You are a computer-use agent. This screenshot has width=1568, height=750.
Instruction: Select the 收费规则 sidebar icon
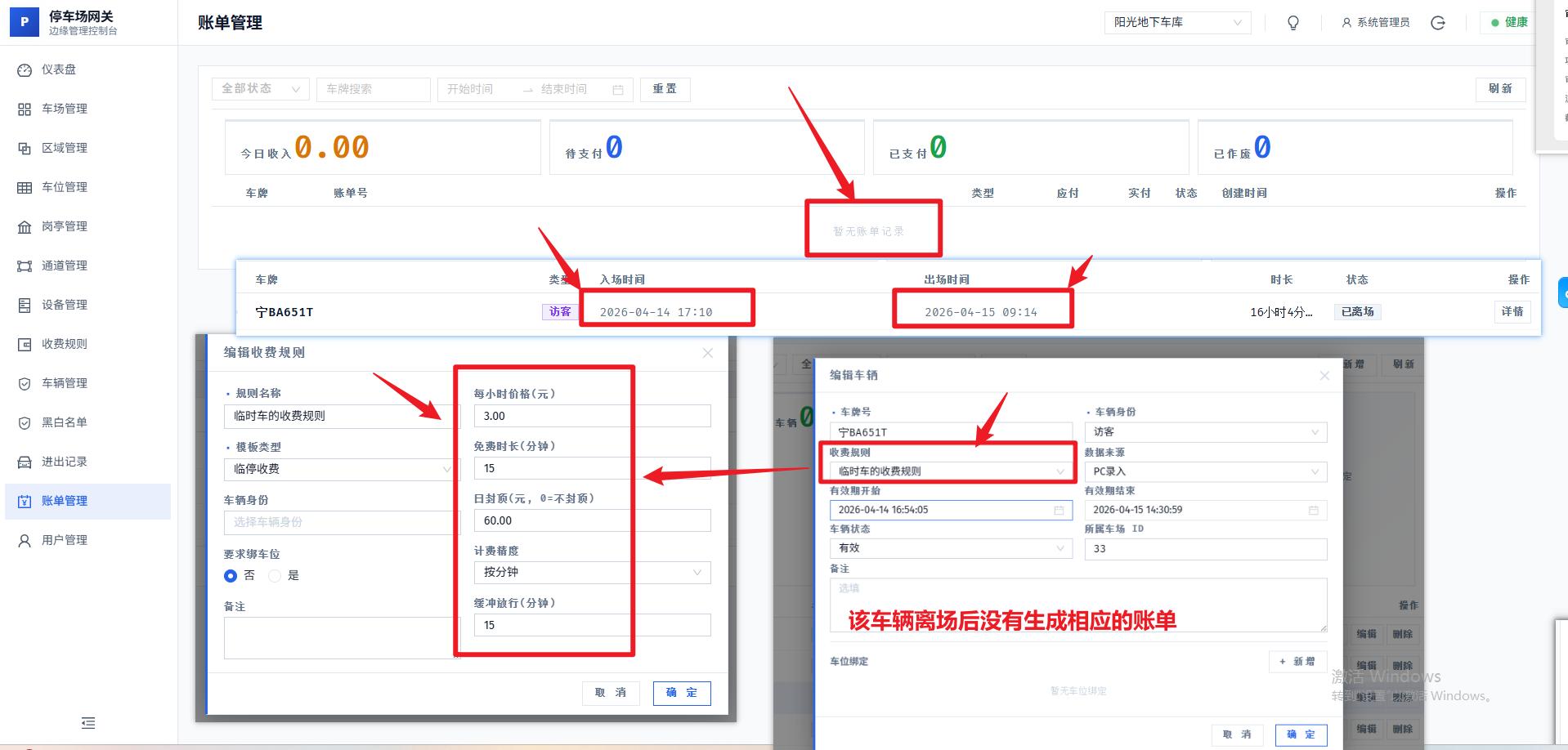25,343
